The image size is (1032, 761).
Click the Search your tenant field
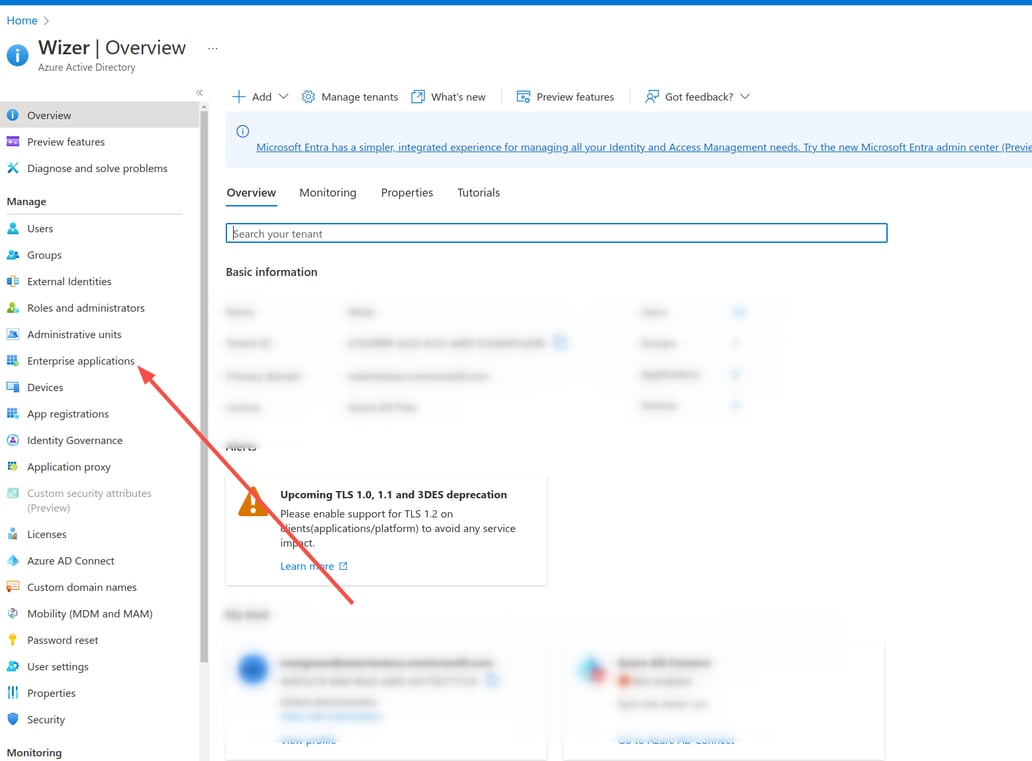coord(556,232)
